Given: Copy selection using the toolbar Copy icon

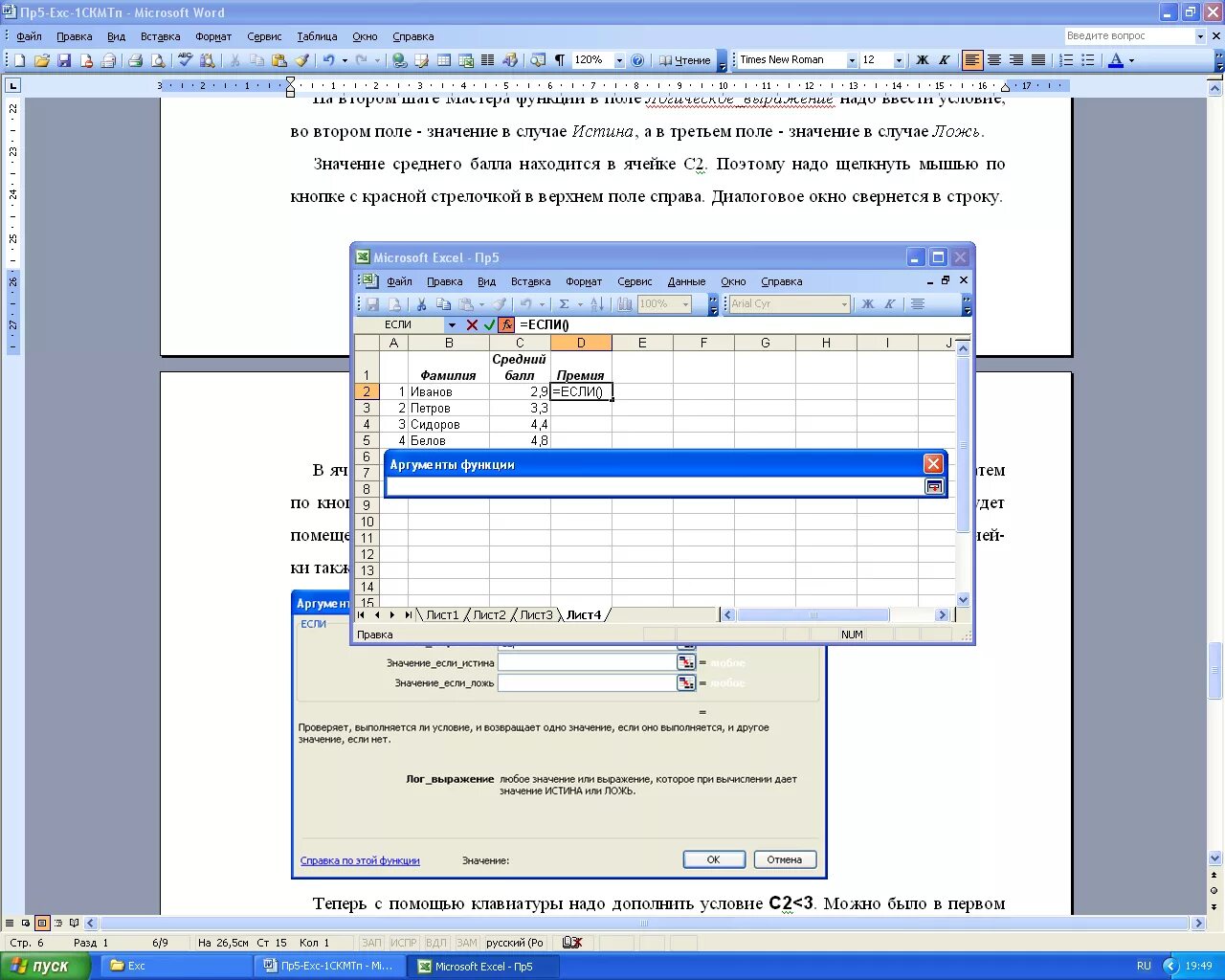Looking at the screenshot, I should pyautogui.click(x=256, y=60).
